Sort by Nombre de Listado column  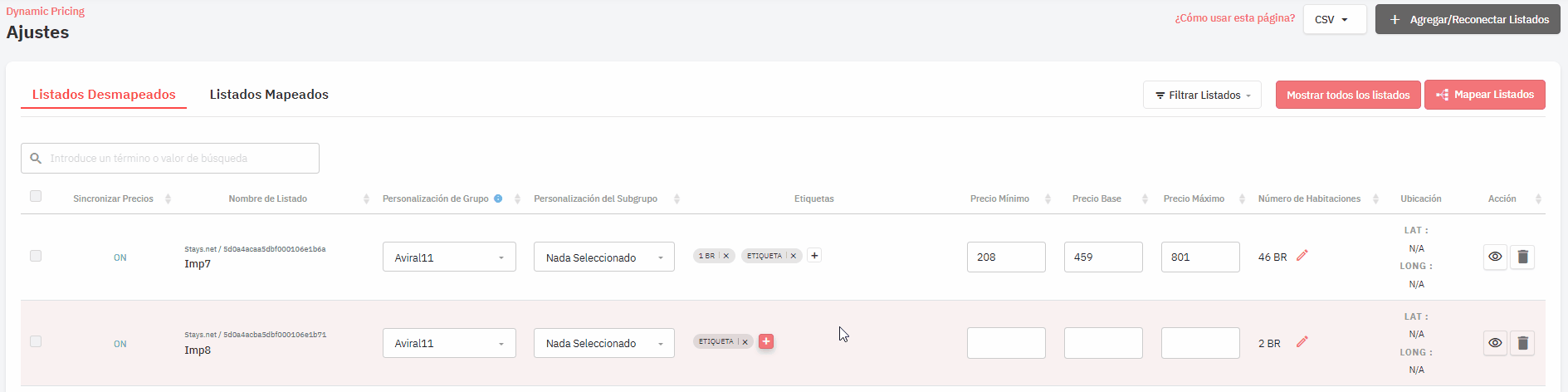(x=366, y=199)
